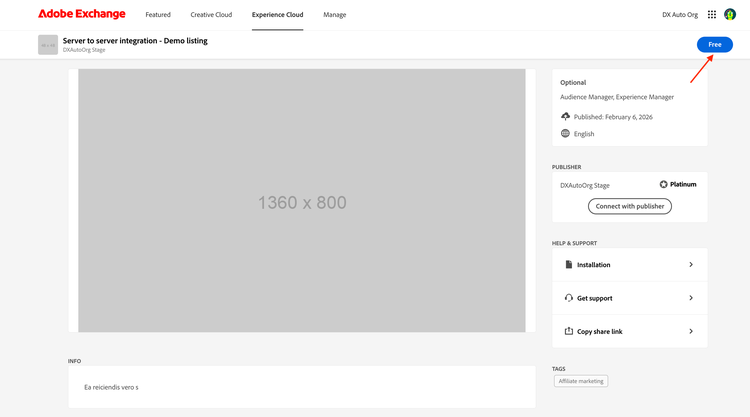Expand the Installation chevron

tap(691, 264)
